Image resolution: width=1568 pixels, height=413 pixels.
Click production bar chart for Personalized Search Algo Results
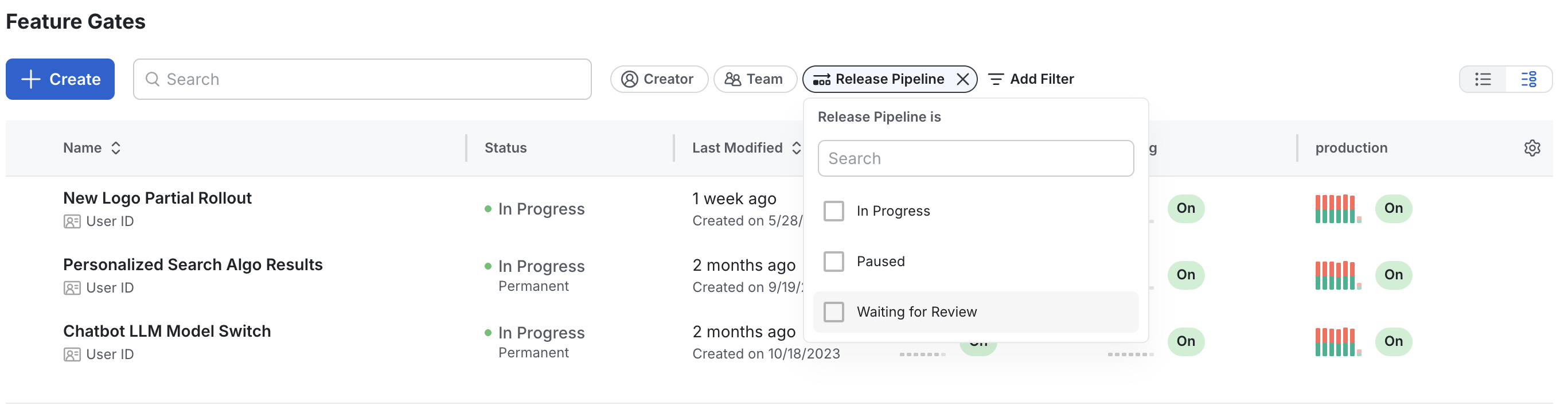(x=1337, y=275)
